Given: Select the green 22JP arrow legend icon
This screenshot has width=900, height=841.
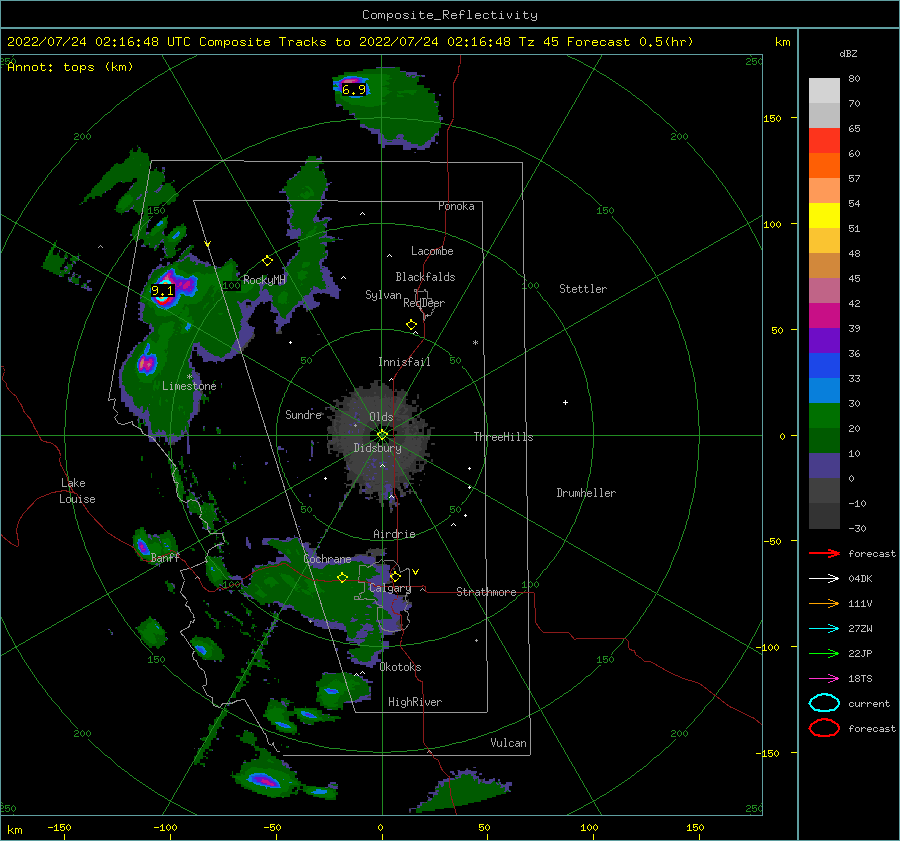Looking at the screenshot, I should pos(824,653).
